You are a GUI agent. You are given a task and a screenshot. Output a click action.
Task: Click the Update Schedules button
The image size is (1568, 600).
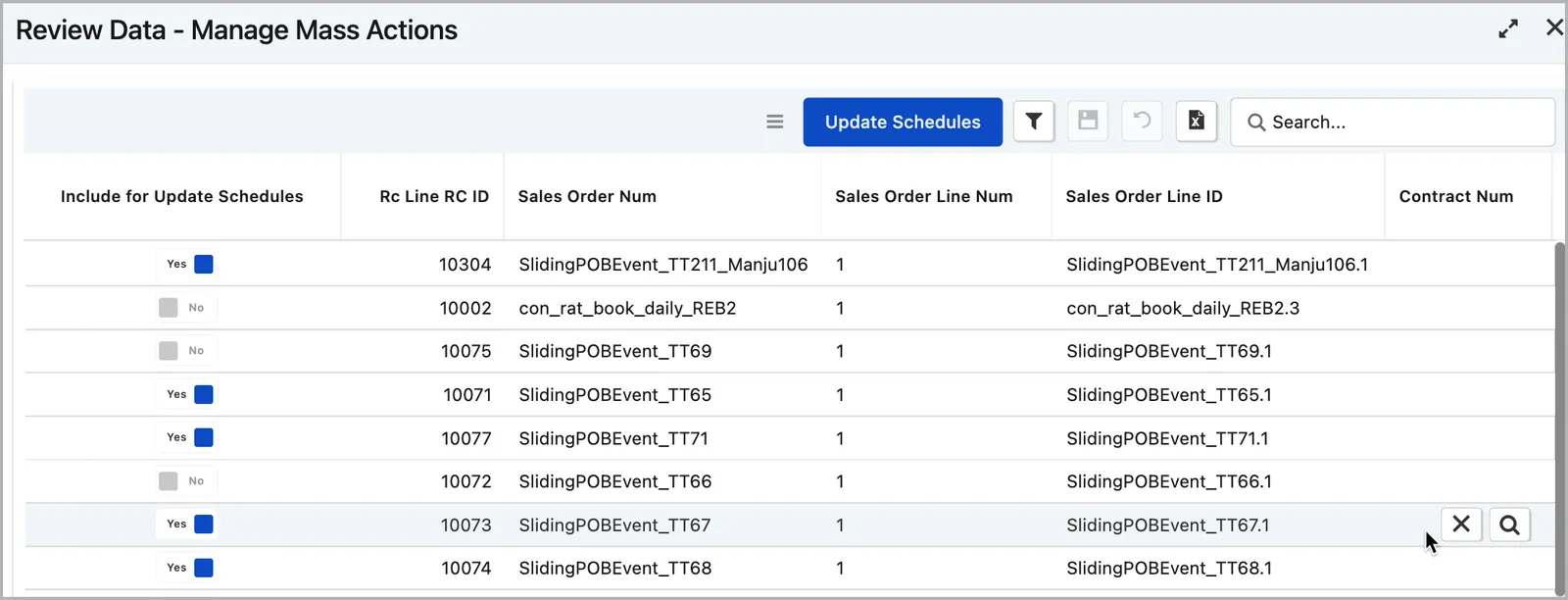click(903, 122)
